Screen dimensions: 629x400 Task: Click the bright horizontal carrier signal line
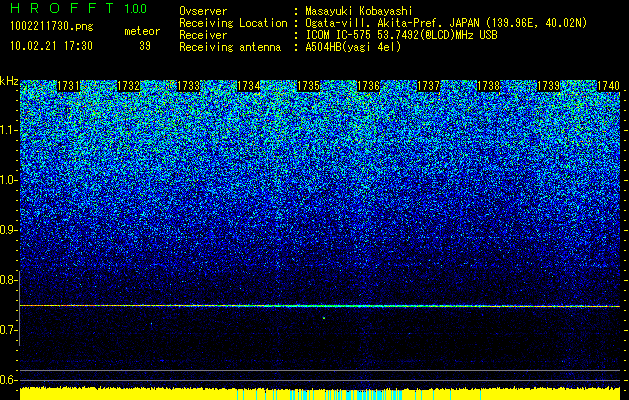[320, 306]
